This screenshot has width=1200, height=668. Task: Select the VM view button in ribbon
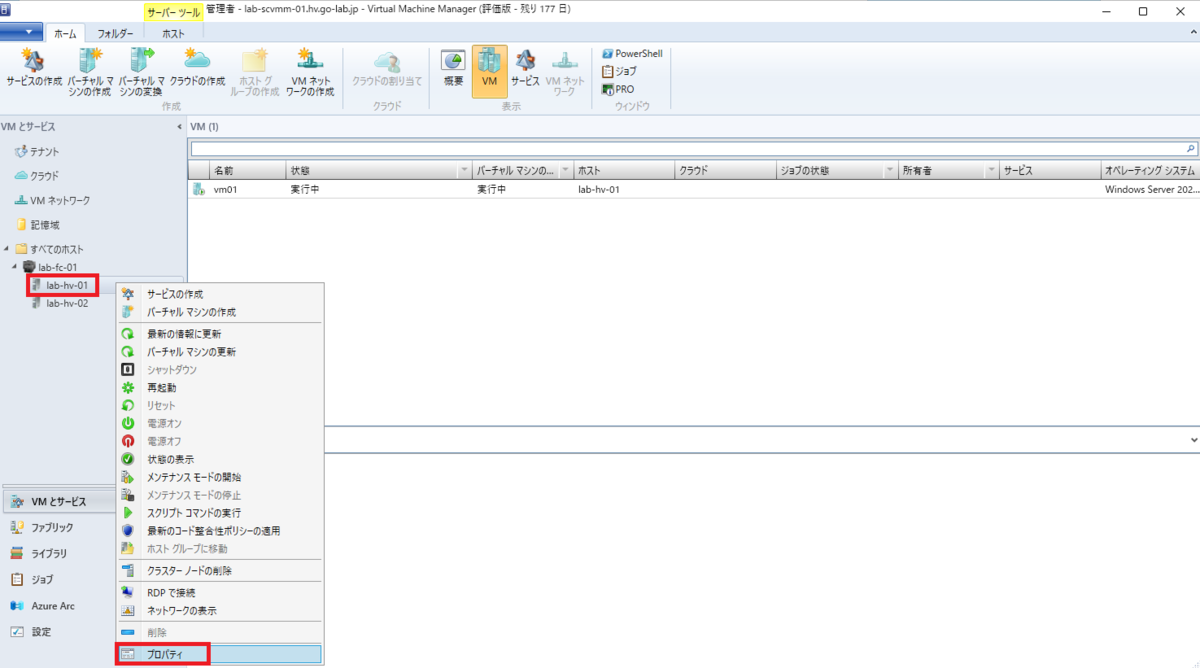tap(490, 71)
